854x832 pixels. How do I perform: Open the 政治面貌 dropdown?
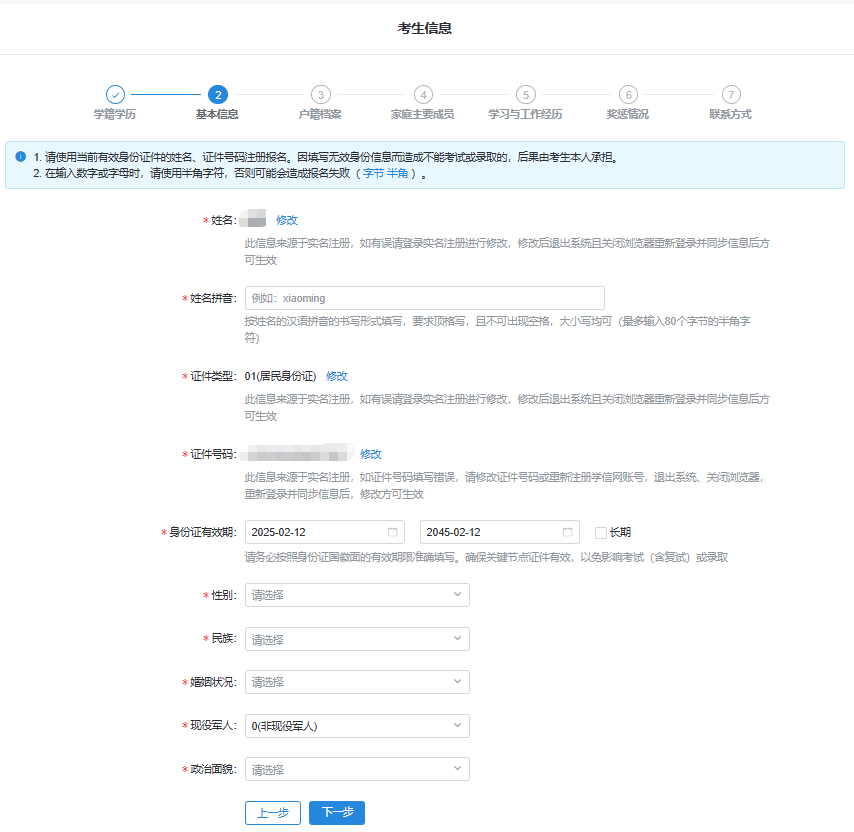(357, 769)
